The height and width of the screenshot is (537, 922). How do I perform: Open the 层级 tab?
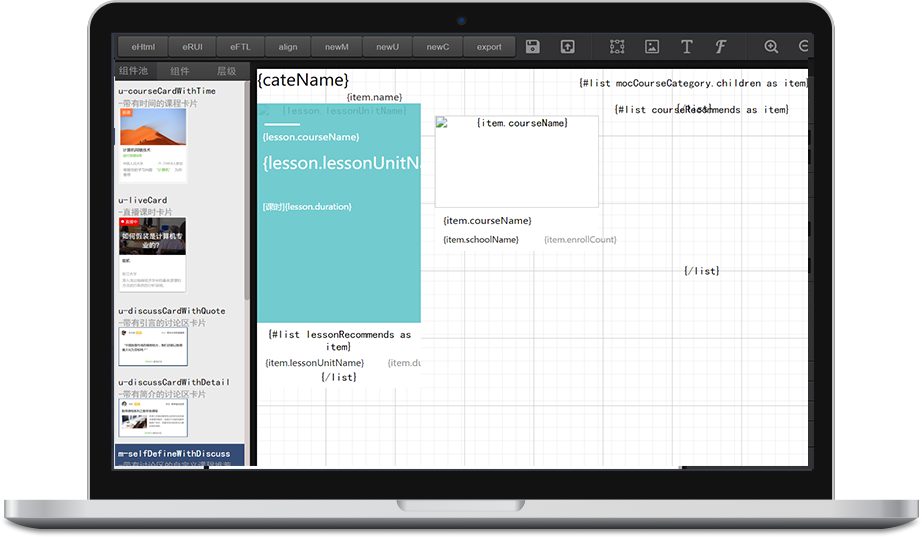coord(227,71)
